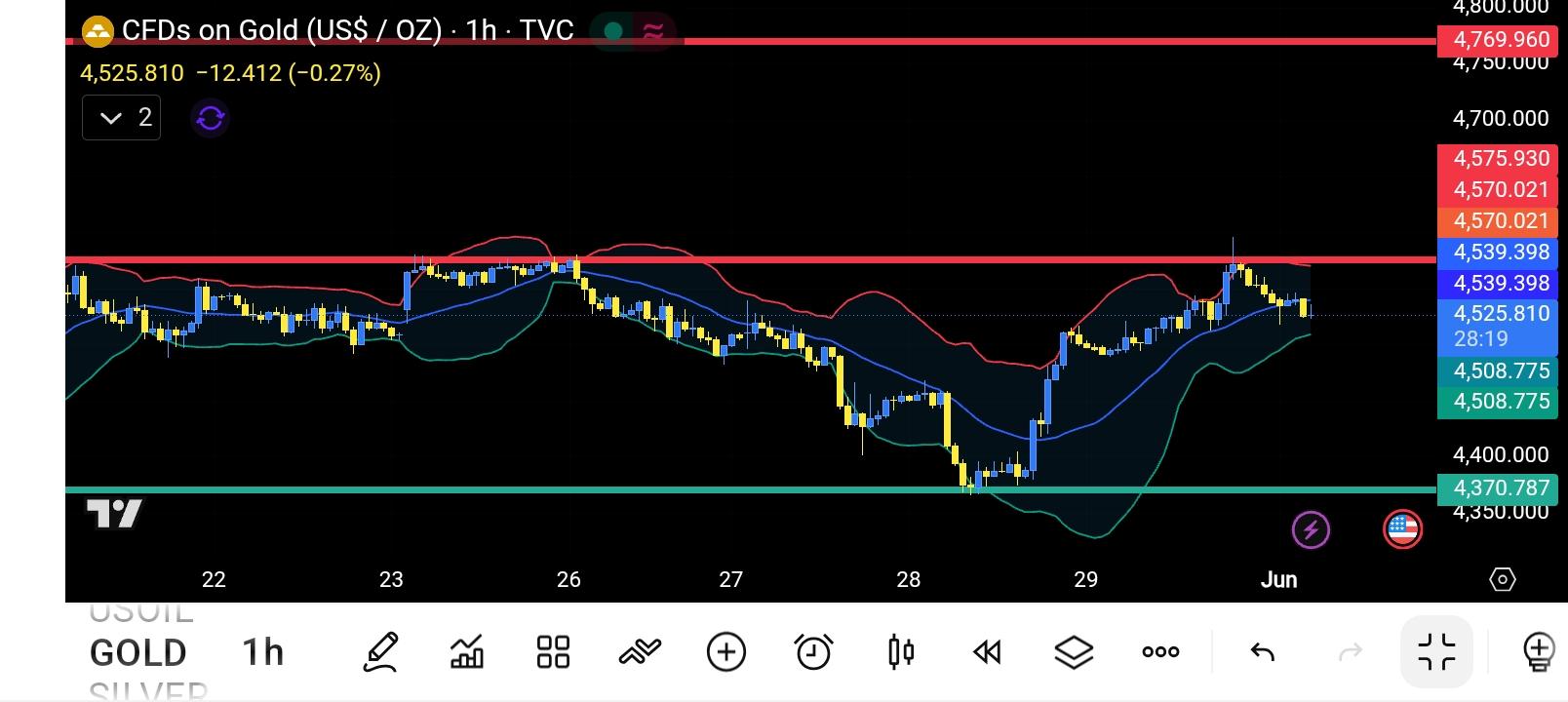The height and width of the screenshot is (702, 1568).
Task: Tap the gold symbol logo icon
Action: pos(98,31)
